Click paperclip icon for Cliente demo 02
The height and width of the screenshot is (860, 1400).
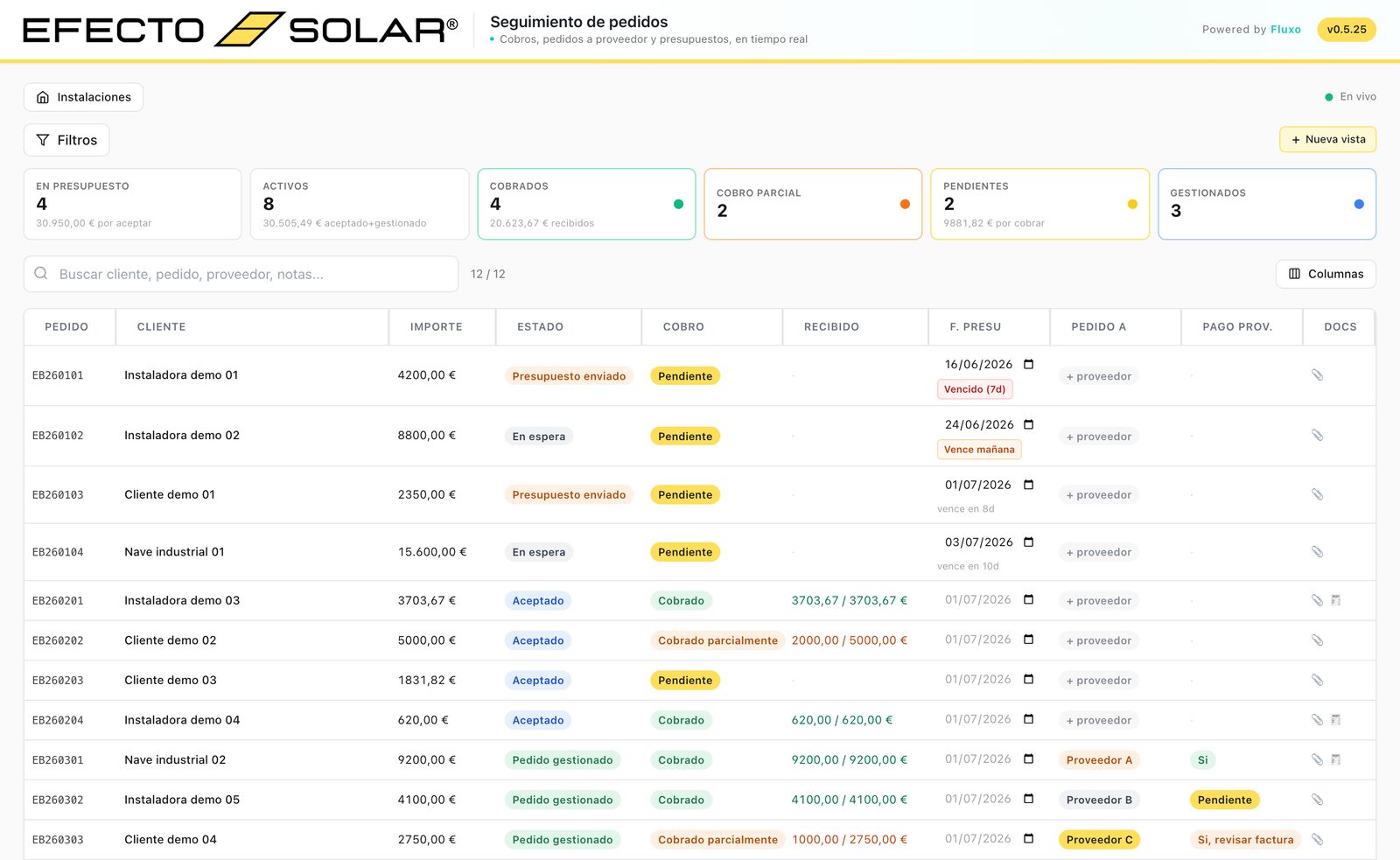[1317, 640]
